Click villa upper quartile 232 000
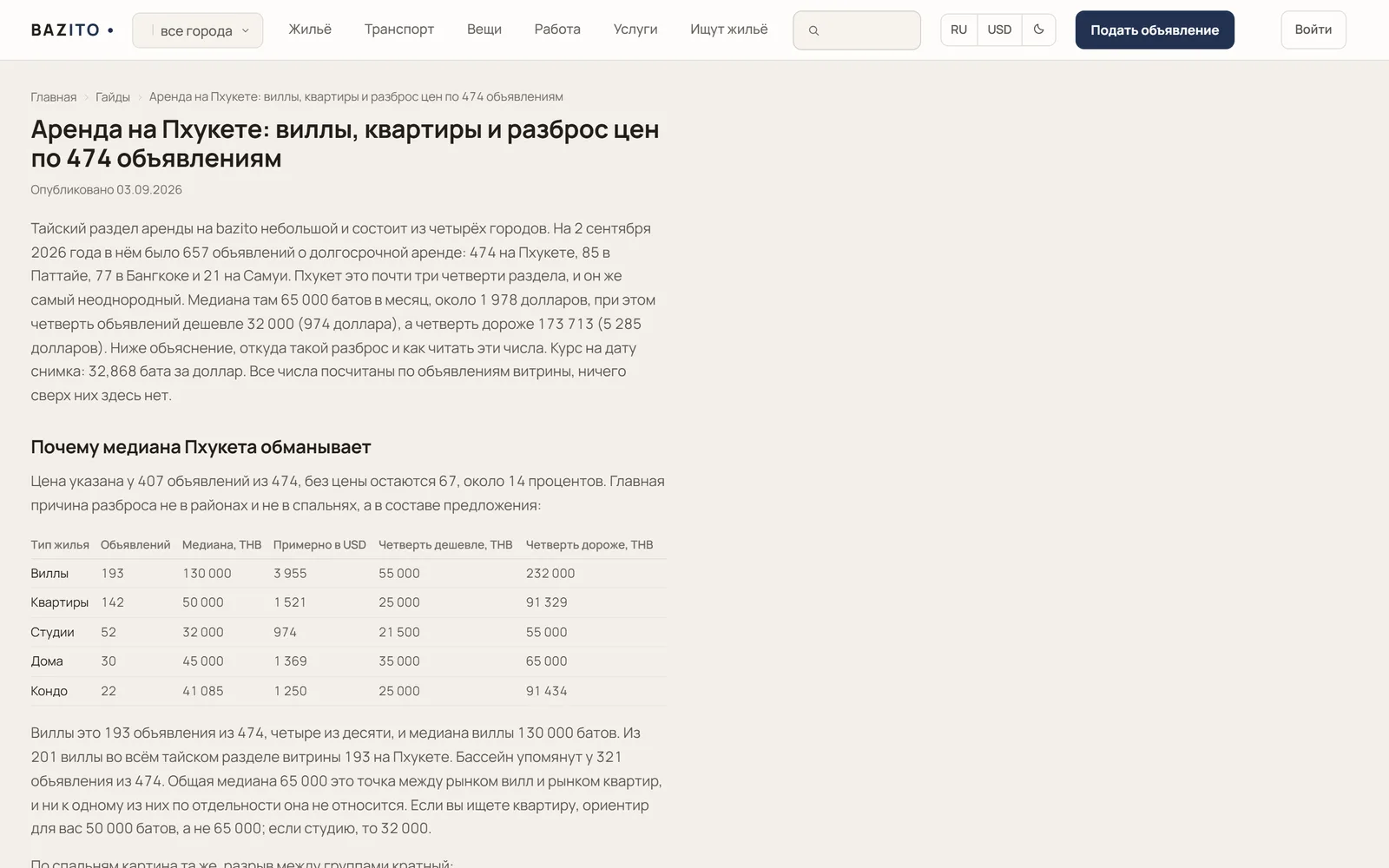1389x868 pixels. pyautogui.click(x=550, y=573)
